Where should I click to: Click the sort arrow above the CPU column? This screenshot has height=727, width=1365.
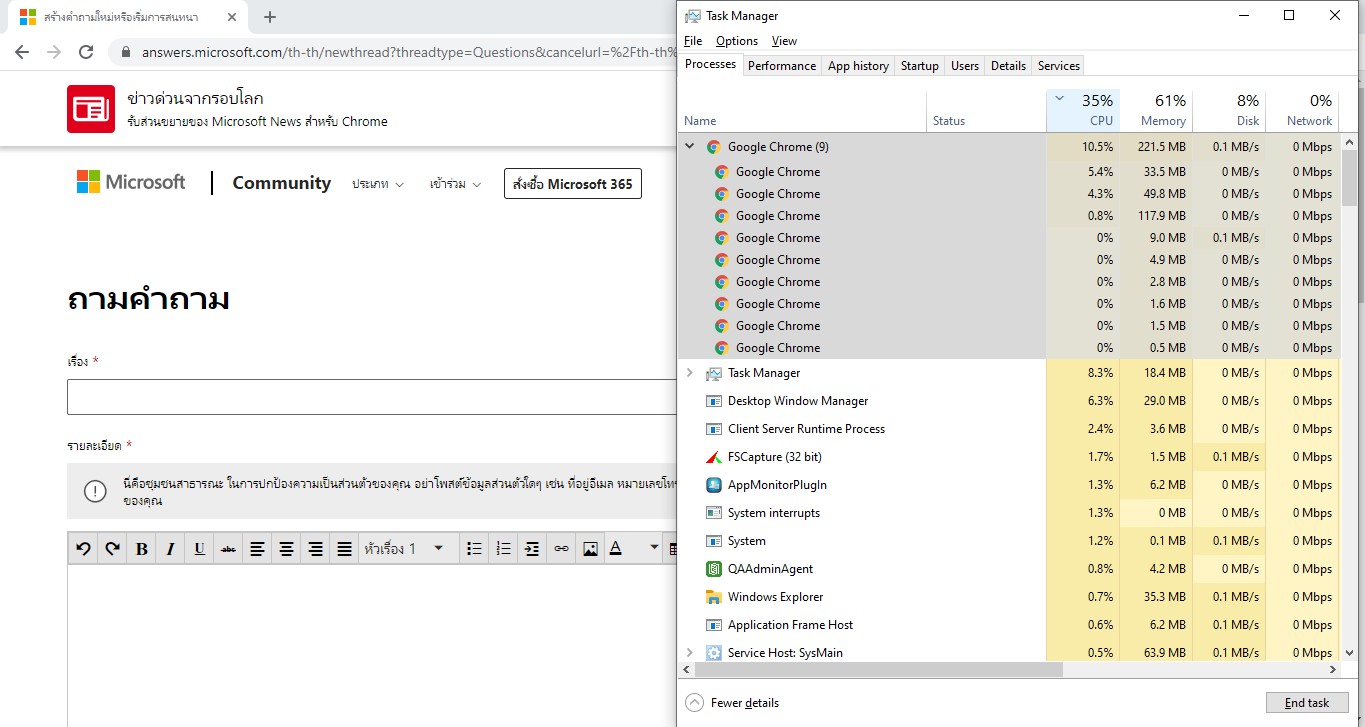[x=1059, y=97]
